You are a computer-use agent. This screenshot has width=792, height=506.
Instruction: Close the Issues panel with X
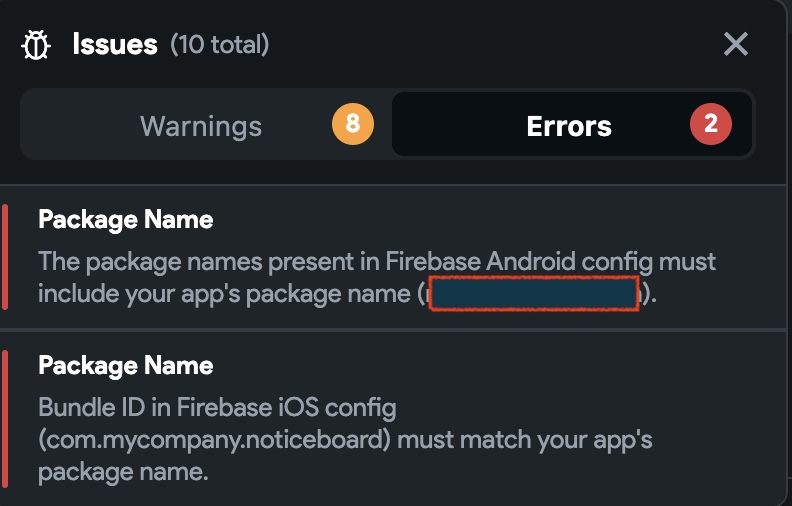[x=735, y=44]
